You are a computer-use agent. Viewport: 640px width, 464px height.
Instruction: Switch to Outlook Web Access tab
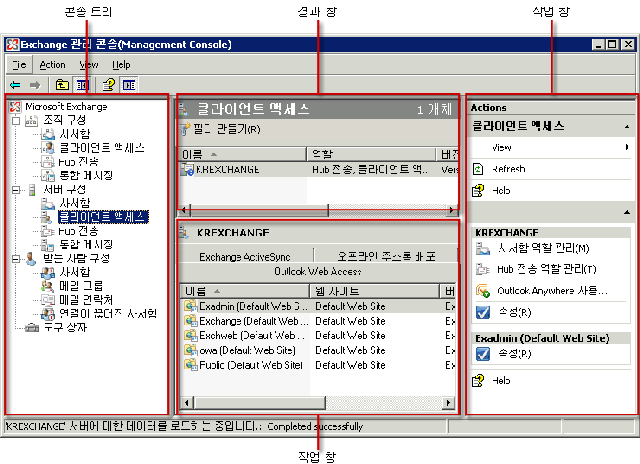(318, 271)
